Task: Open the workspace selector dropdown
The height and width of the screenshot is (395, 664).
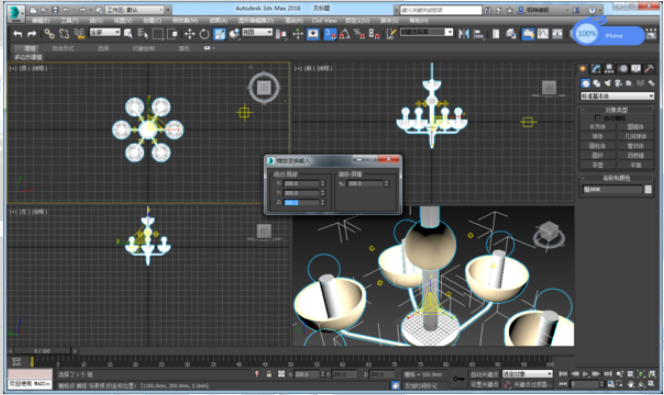Action: coord(135,9)
